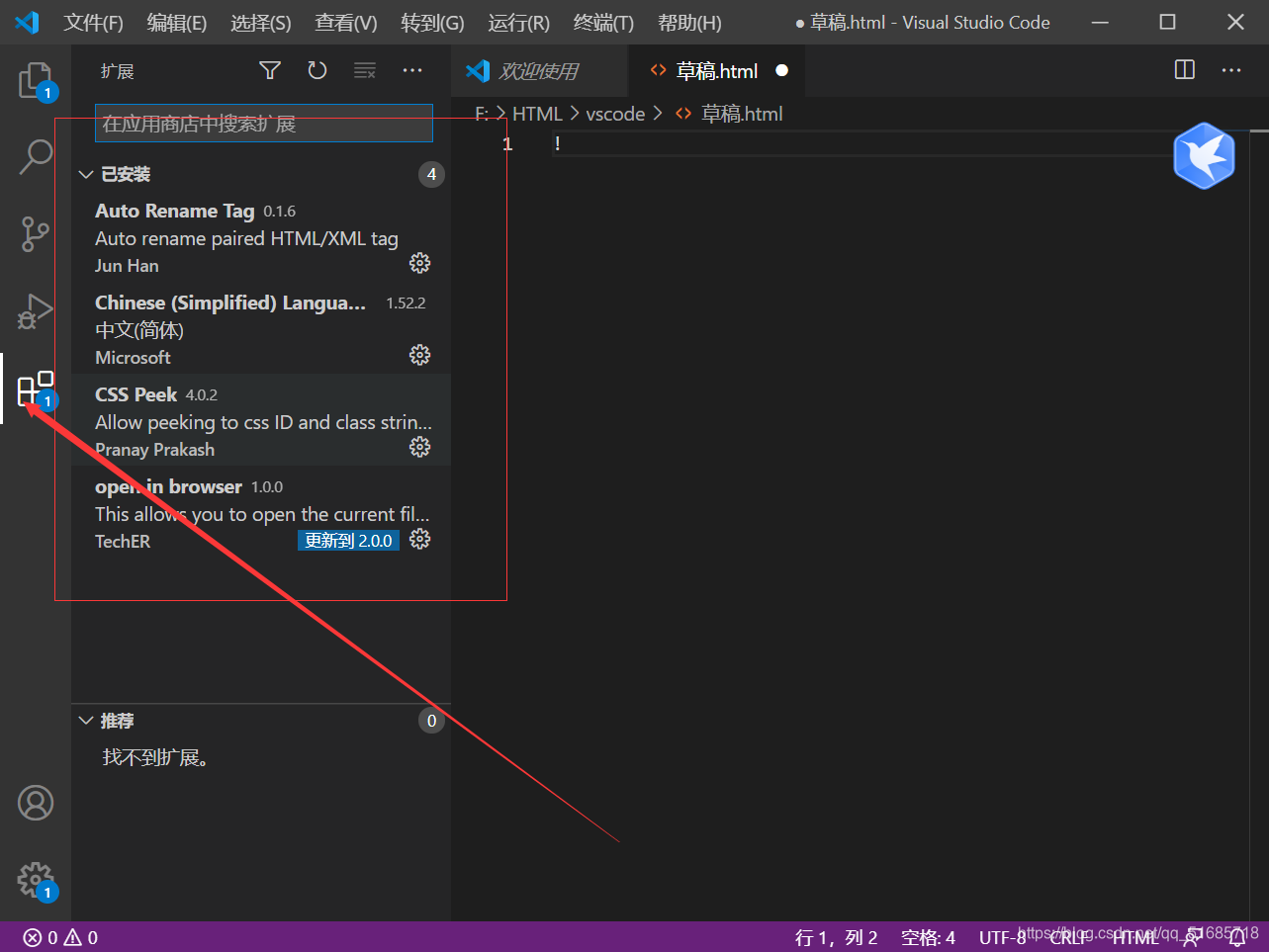Open the 终端(T) menu
Image resolution: width=1269 pixels, height=952 pixels.
[603, 23]
